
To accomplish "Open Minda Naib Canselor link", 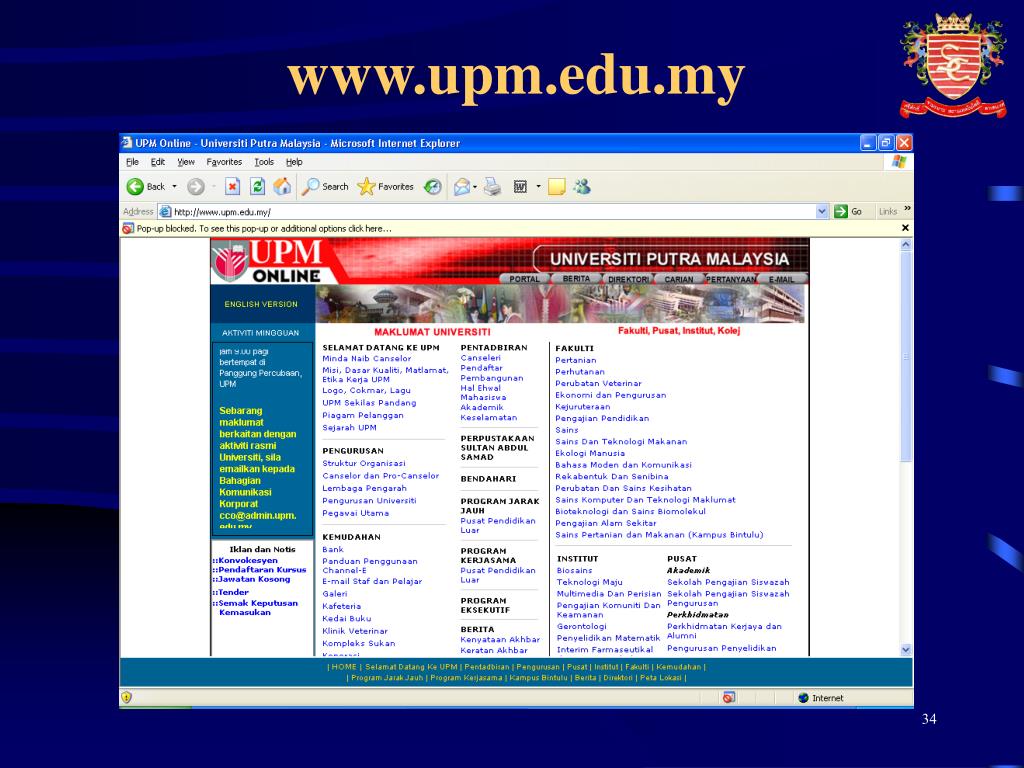I will coord(366,359).
